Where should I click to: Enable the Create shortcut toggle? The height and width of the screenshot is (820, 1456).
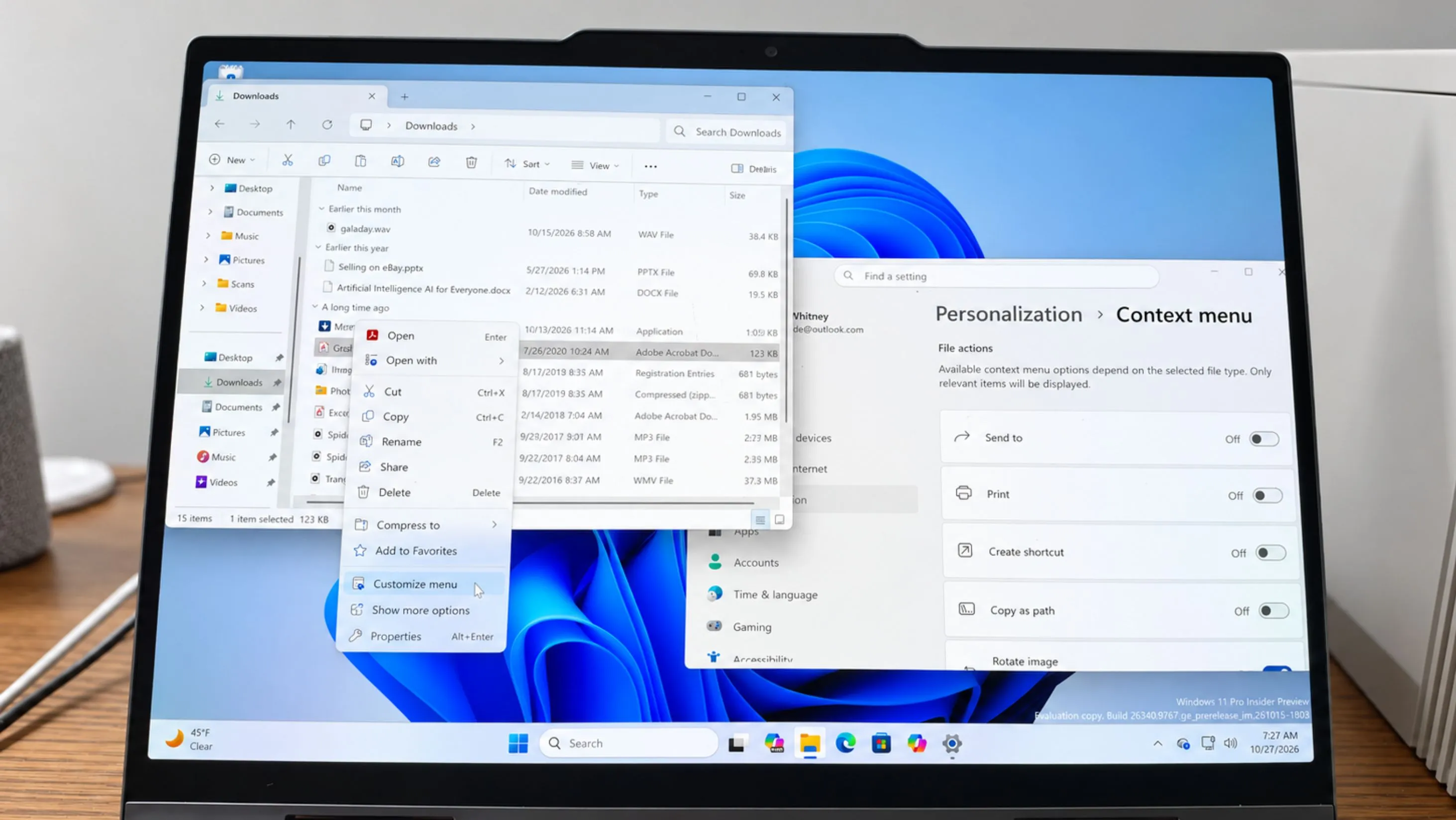(x=1270, y=553)
